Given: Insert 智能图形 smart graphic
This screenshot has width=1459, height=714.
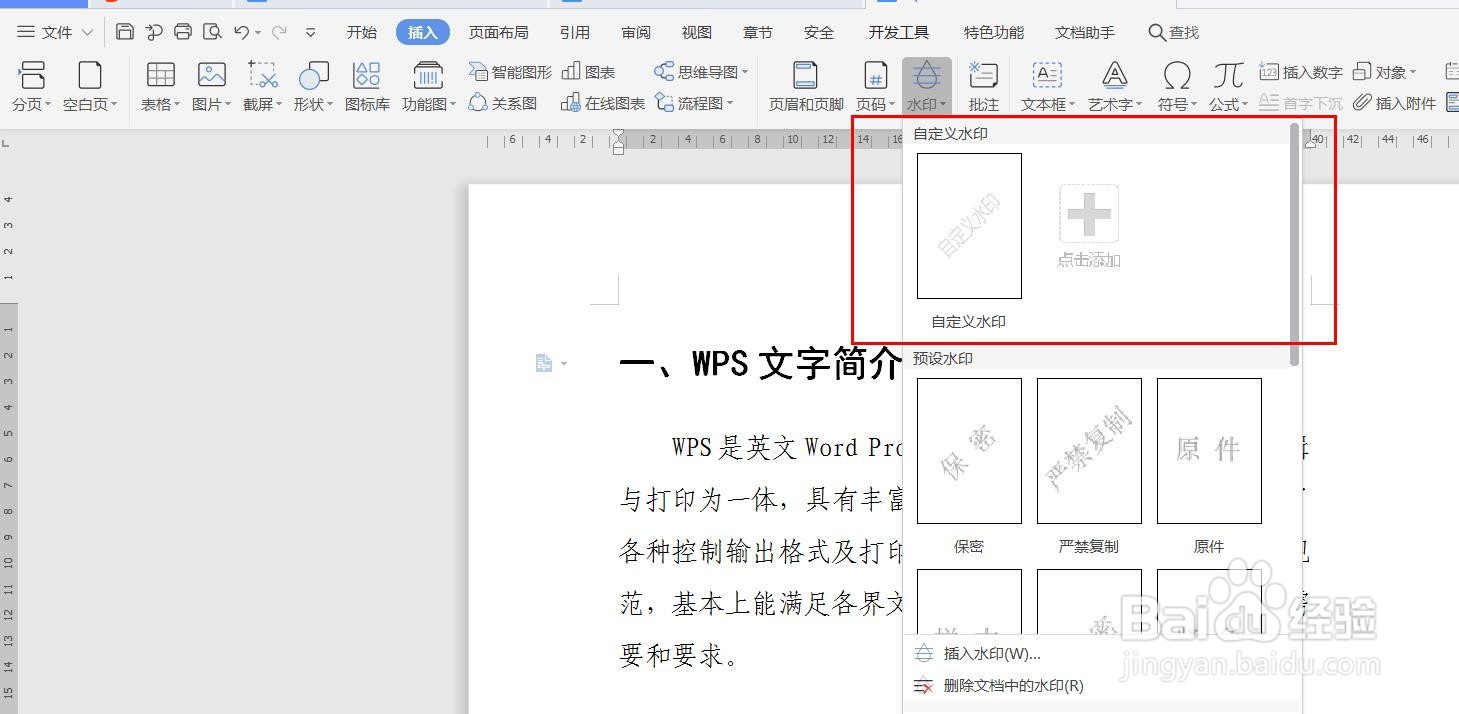Looking at the screenshot, I should coord(510,72).
